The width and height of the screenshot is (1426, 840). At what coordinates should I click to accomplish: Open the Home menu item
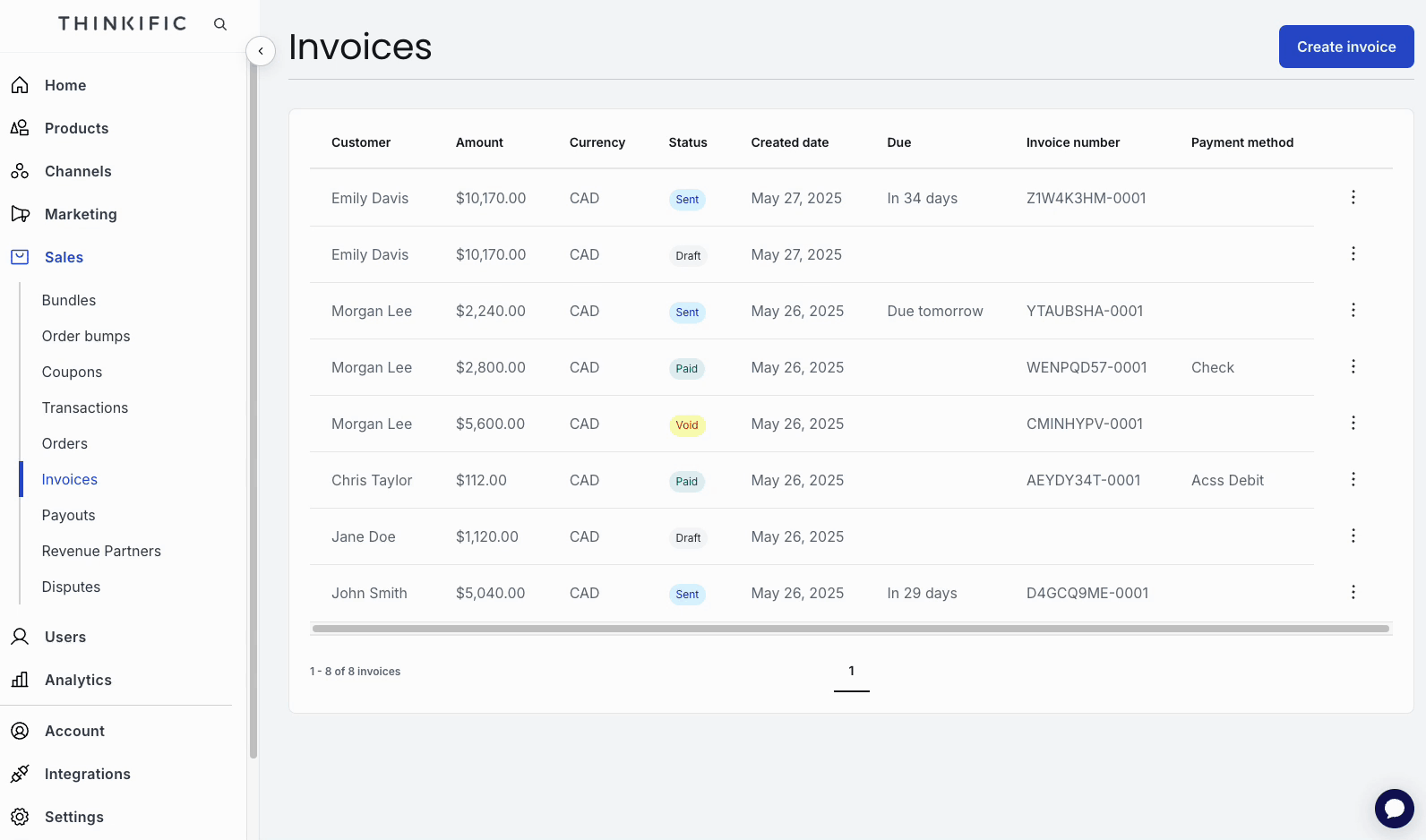(x=65, y=85)
